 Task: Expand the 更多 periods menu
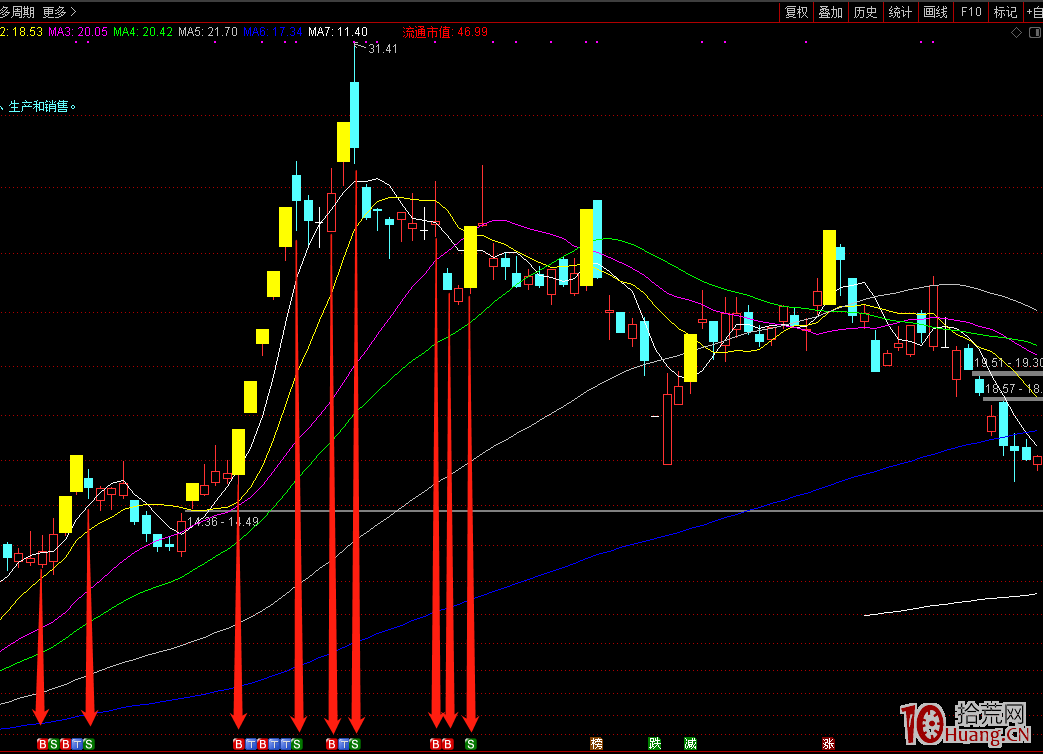59,12
